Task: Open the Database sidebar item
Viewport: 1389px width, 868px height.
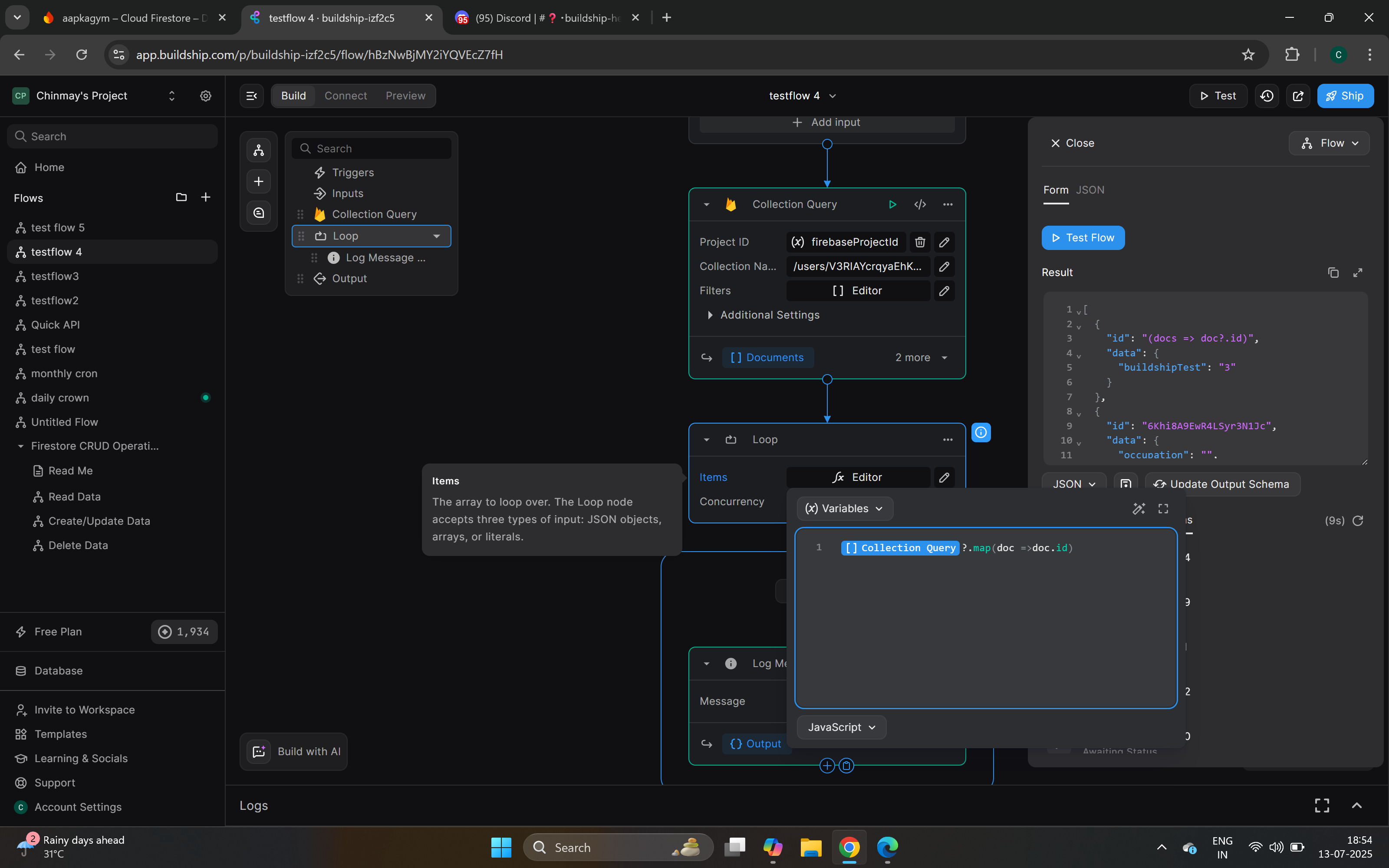Action: (112, 671)
